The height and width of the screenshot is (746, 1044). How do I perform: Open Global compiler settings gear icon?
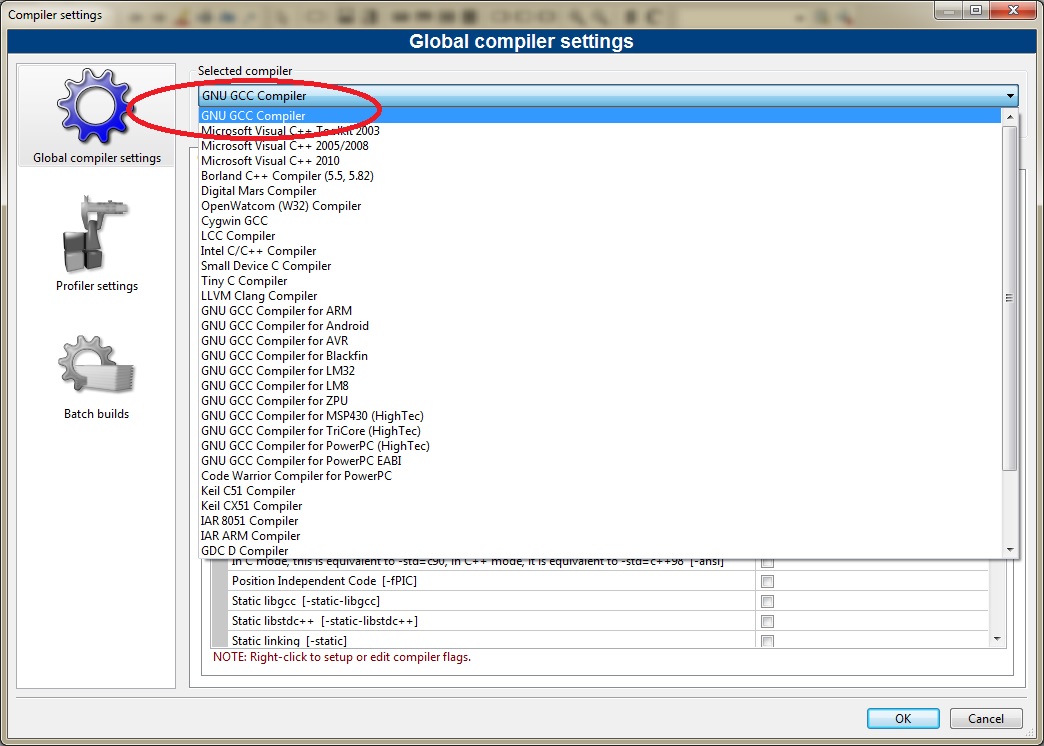click(97, 105)
